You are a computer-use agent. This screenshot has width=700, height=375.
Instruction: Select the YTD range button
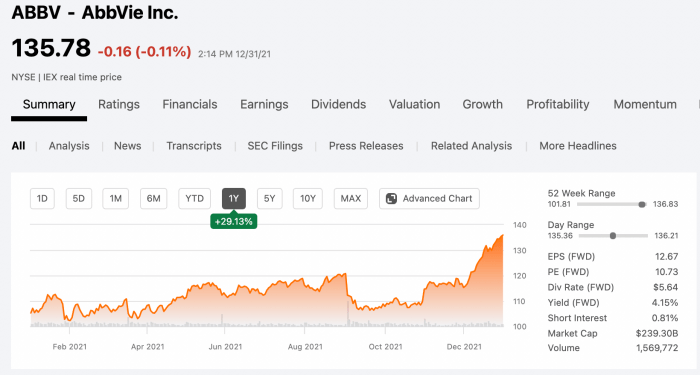[x=195, y=199]
